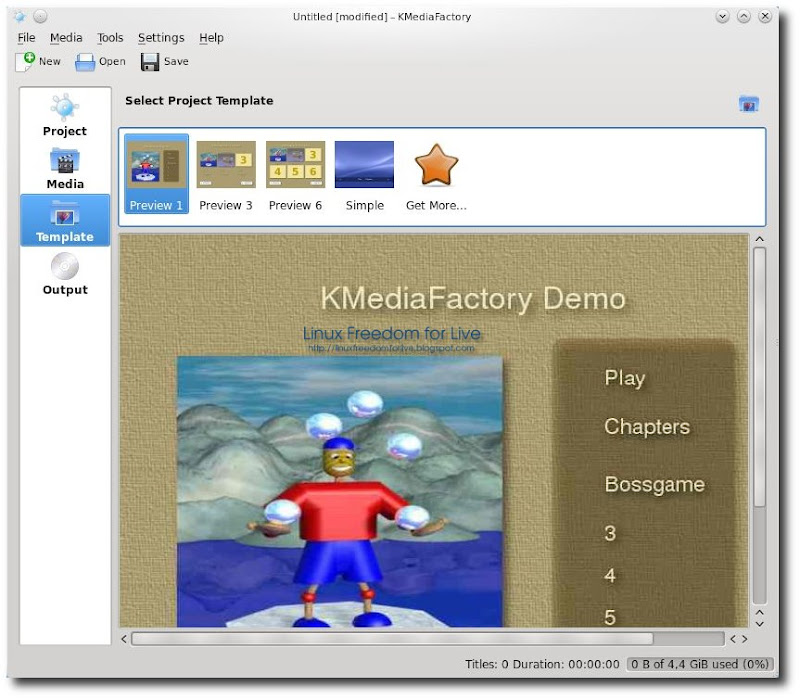The height and width of the screenshot is (699, 800).
Task: Click the juggler image in preview
Action: click(x=340, y=492)
